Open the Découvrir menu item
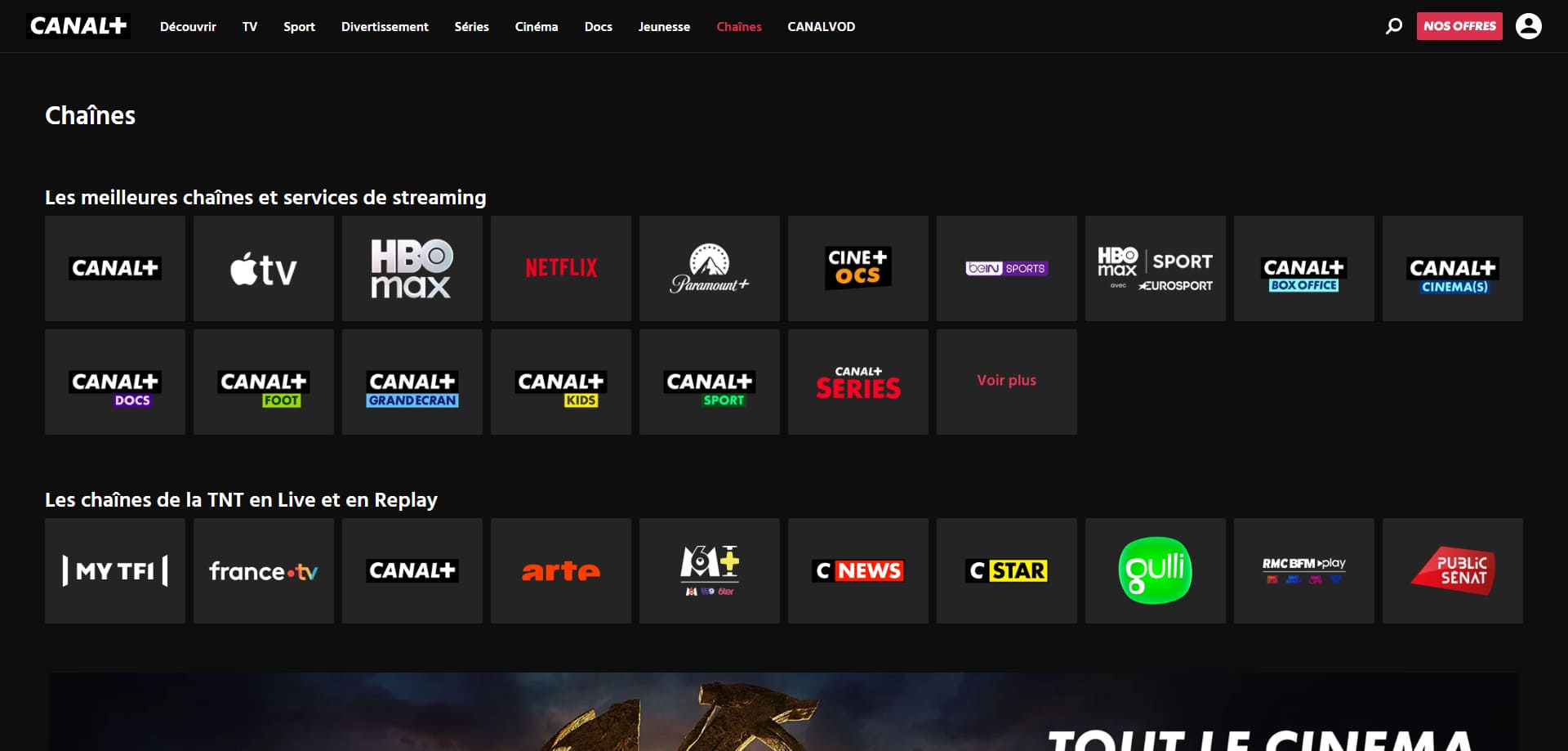 (188, 27)
